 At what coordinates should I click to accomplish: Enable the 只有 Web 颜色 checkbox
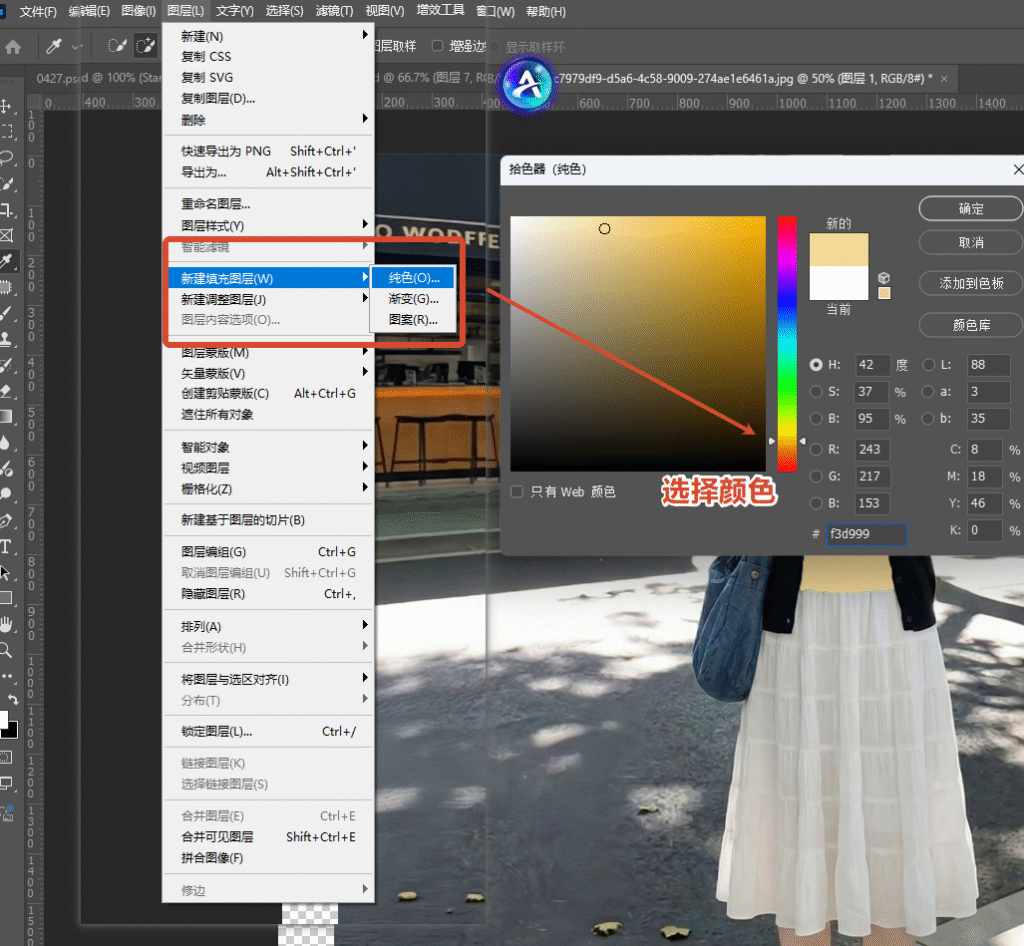(x=516, y=491)
